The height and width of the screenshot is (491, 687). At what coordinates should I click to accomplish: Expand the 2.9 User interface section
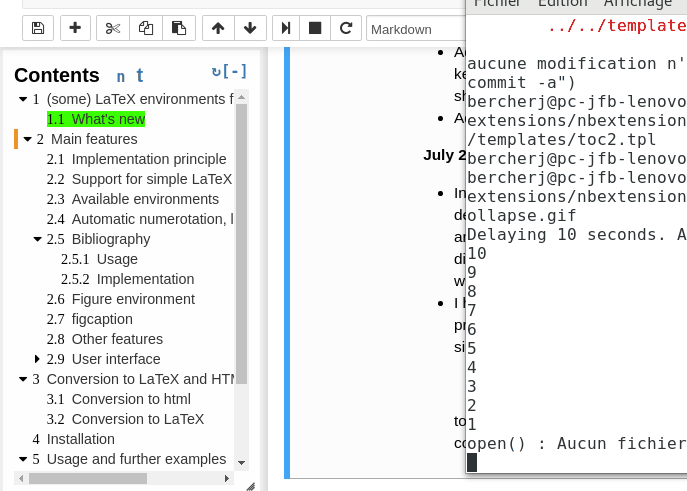[37, 359]
